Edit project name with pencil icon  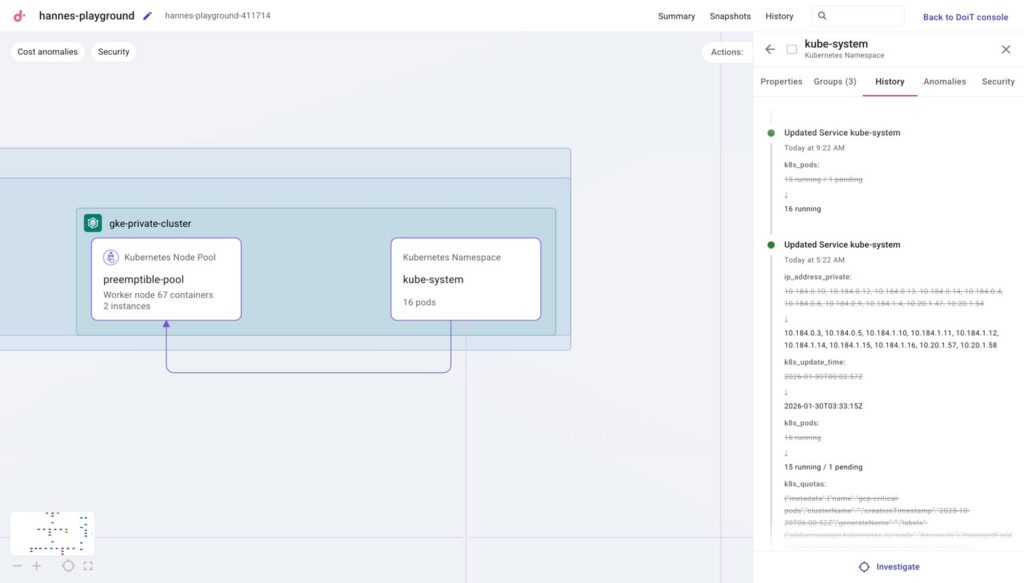pos(148,16)
